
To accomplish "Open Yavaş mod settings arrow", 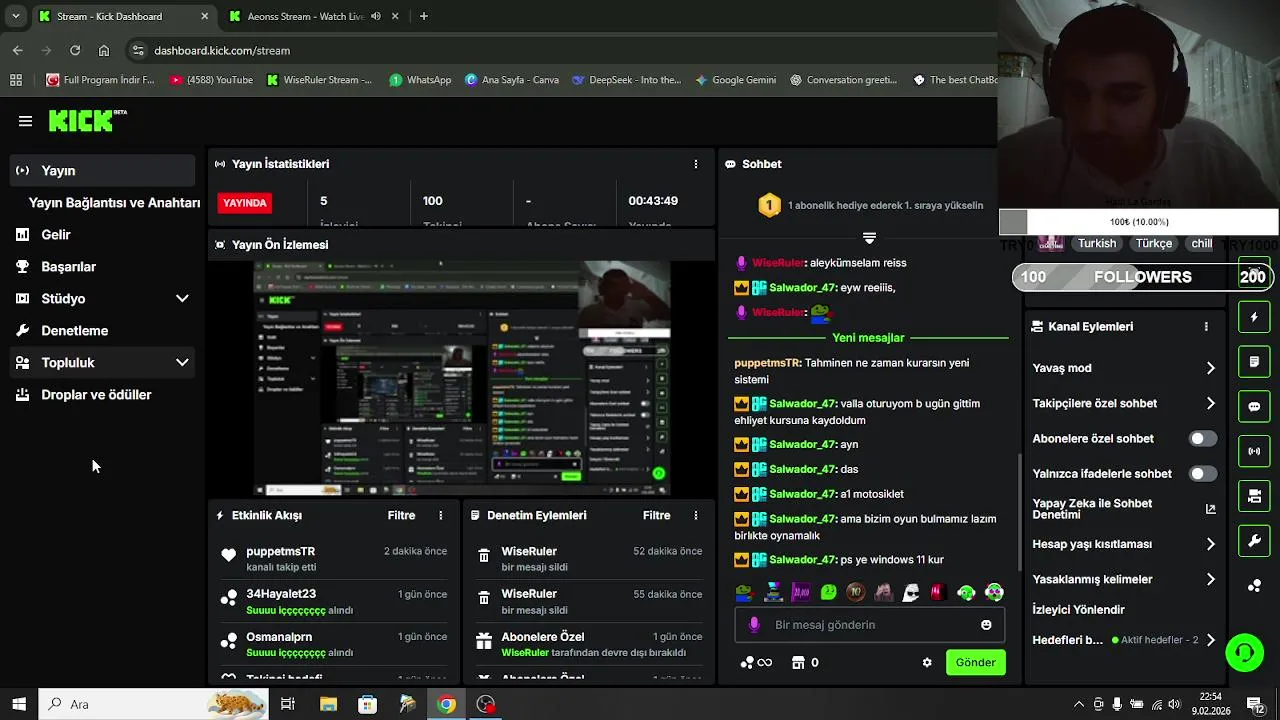I will [1210, 368].
